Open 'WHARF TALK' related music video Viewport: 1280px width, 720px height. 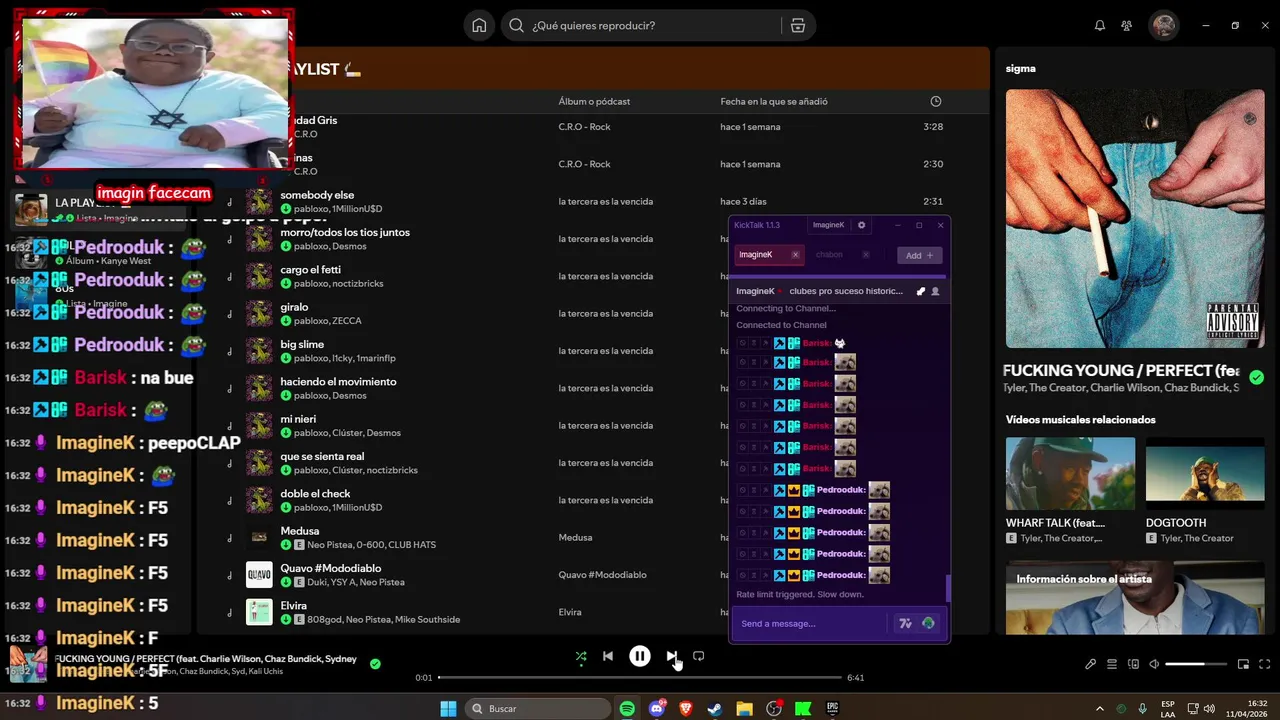point(1070,490)
